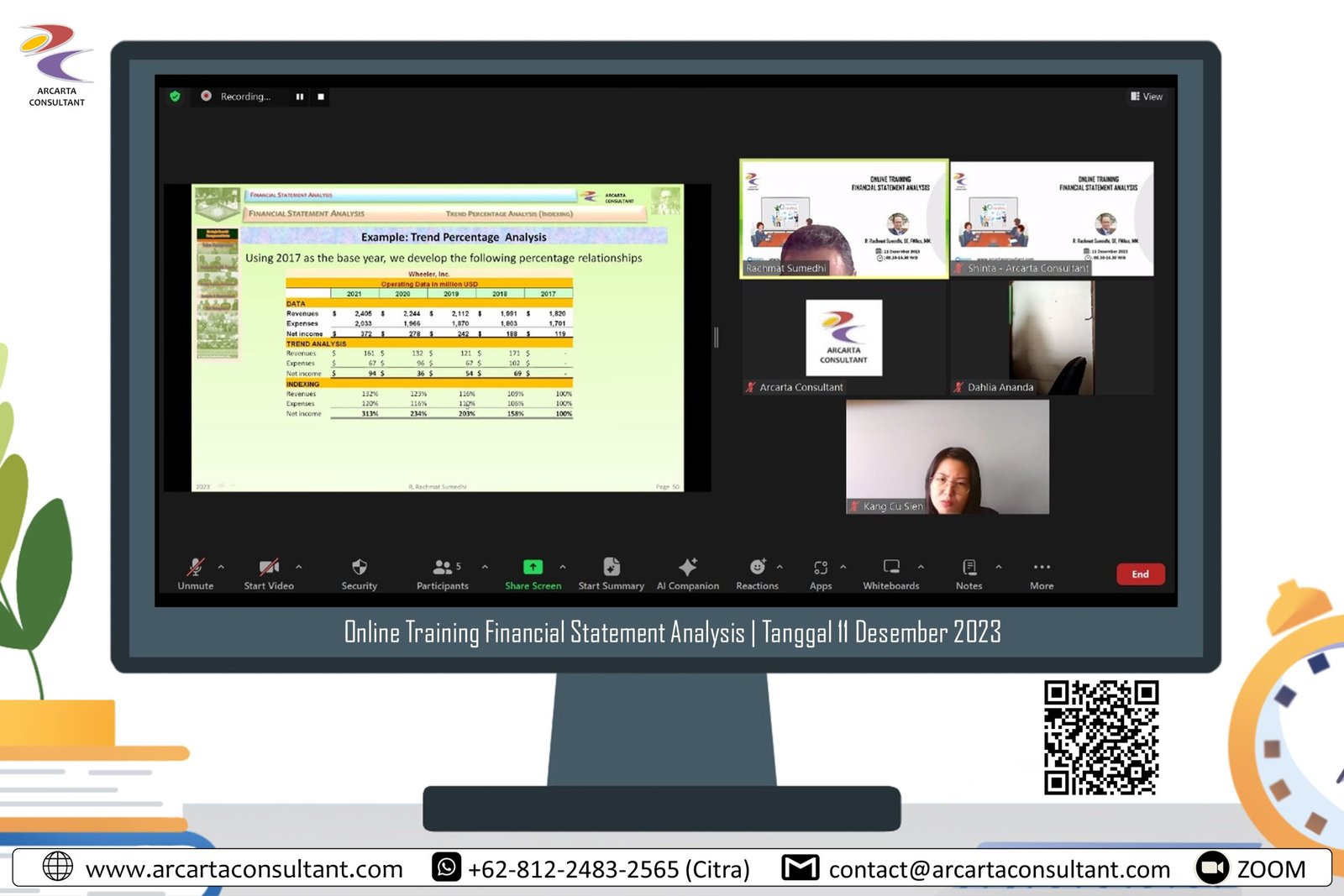
Task: Open the More options menu
Action: (x=1042, y=574)
